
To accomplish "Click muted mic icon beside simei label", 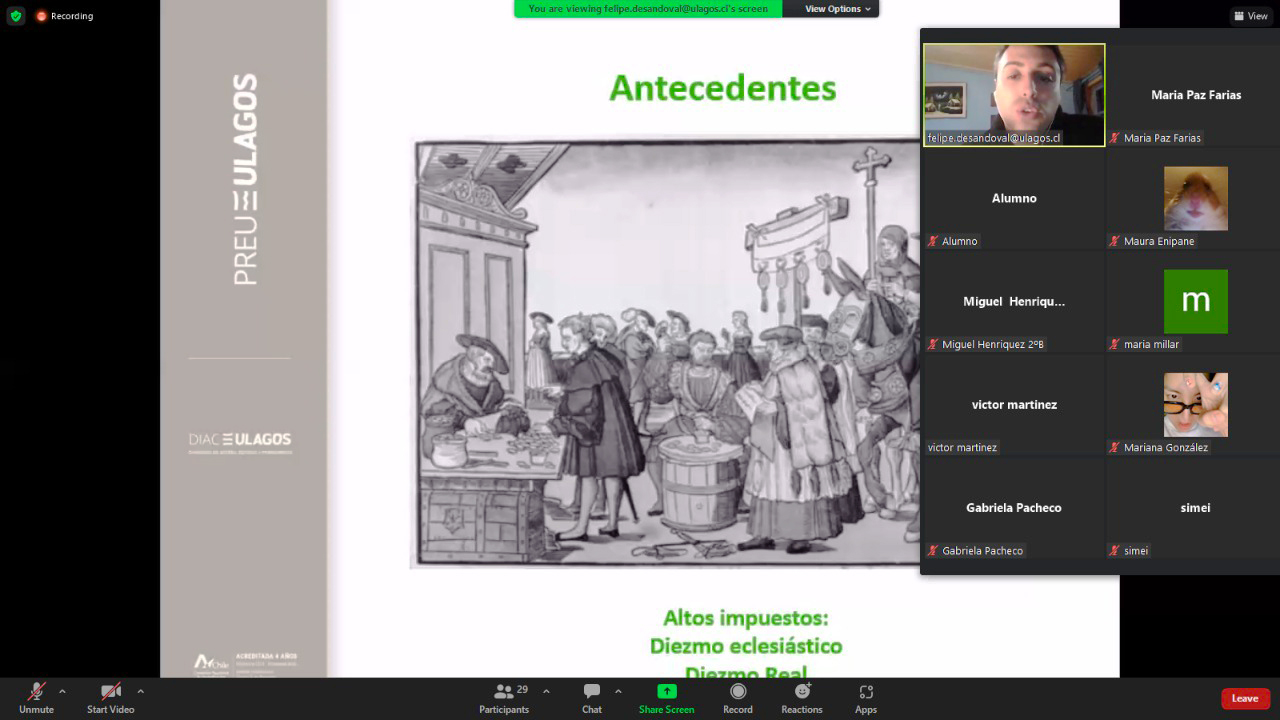I will coord(1115,551).
